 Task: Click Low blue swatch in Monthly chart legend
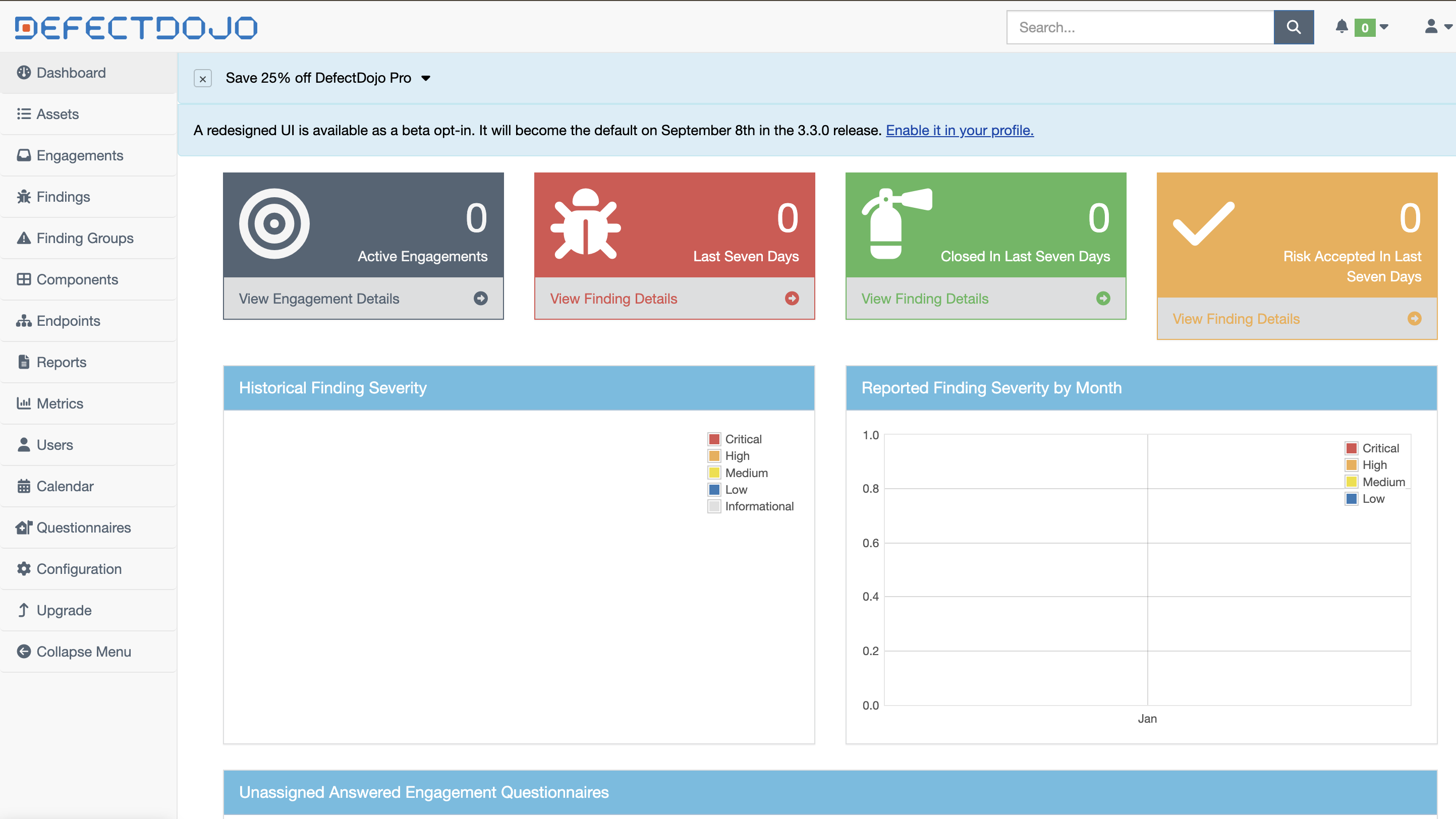(x=1352, y=499)
